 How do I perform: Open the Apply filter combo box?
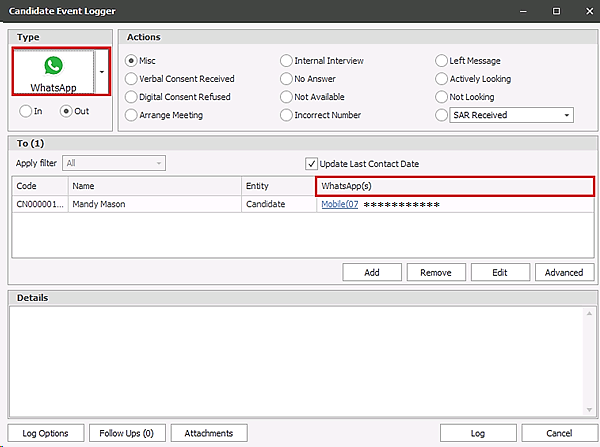[x=113, y=163]
